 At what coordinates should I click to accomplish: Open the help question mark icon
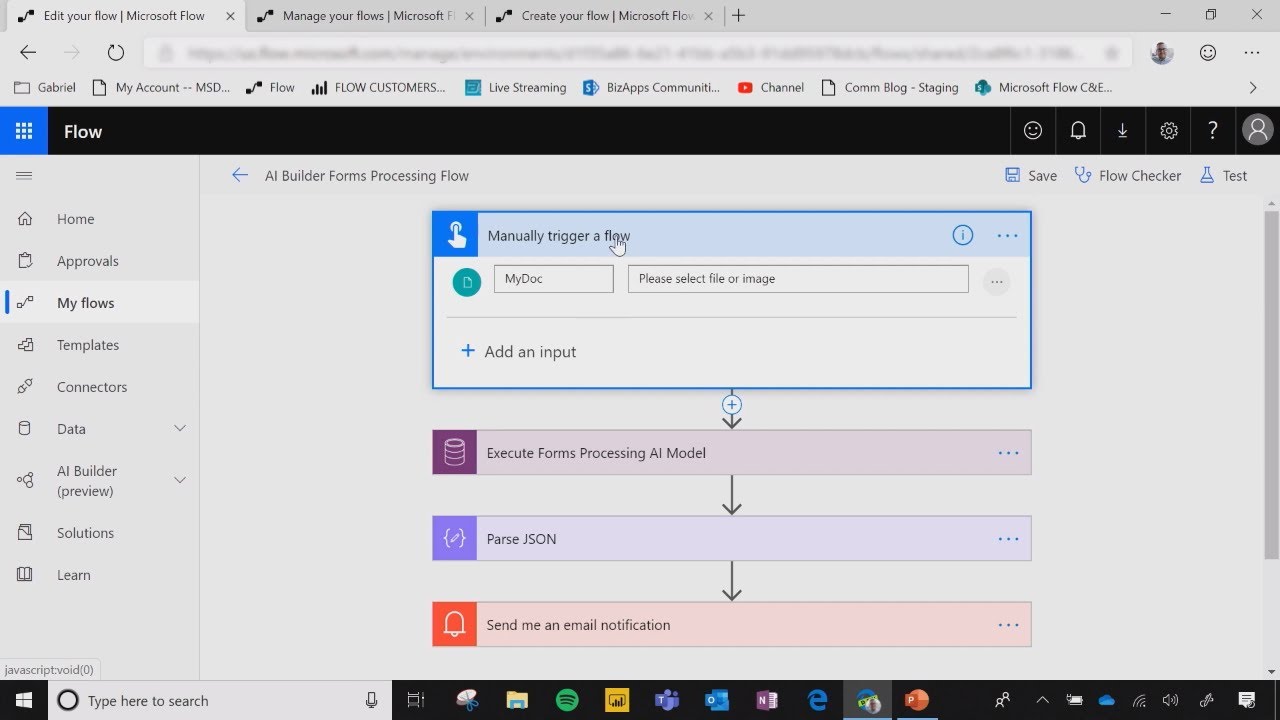(x=1213, y=131)
